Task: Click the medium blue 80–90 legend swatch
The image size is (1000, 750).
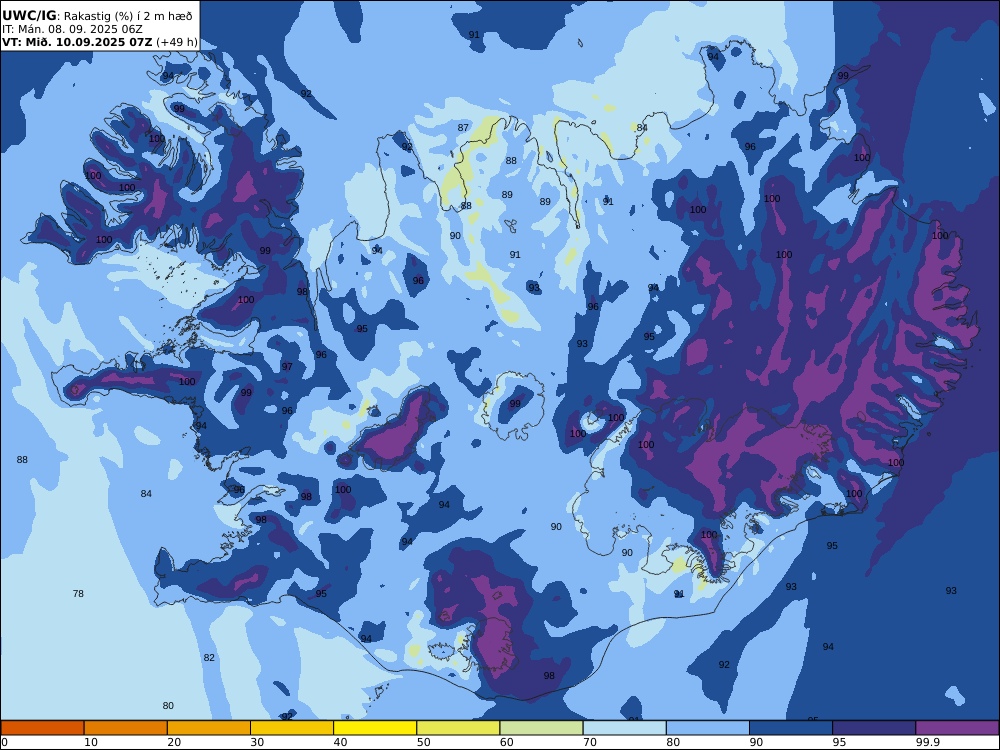Action: point(708,728)
